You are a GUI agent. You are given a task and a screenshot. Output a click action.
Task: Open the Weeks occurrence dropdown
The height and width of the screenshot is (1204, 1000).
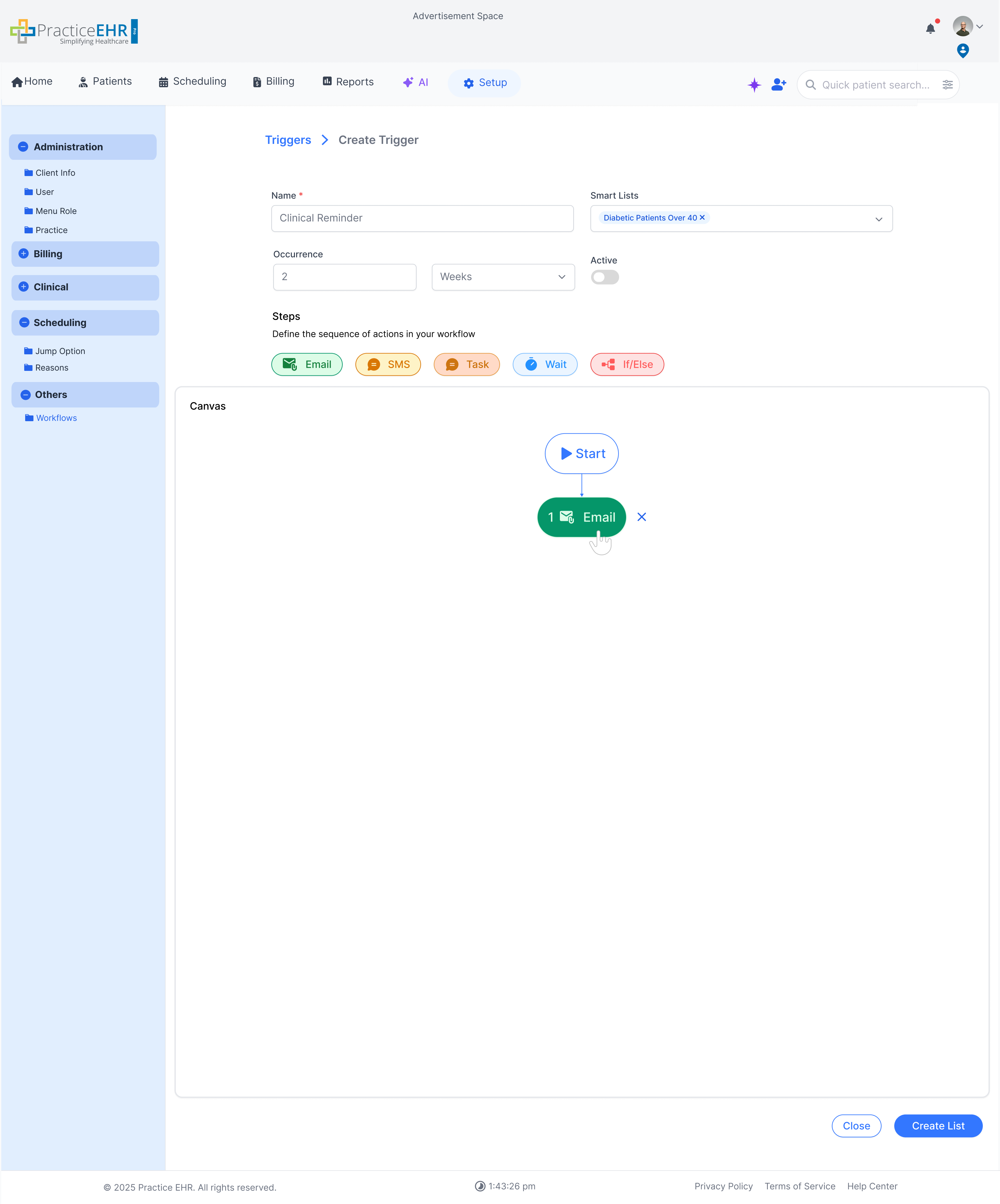[503, 277]
